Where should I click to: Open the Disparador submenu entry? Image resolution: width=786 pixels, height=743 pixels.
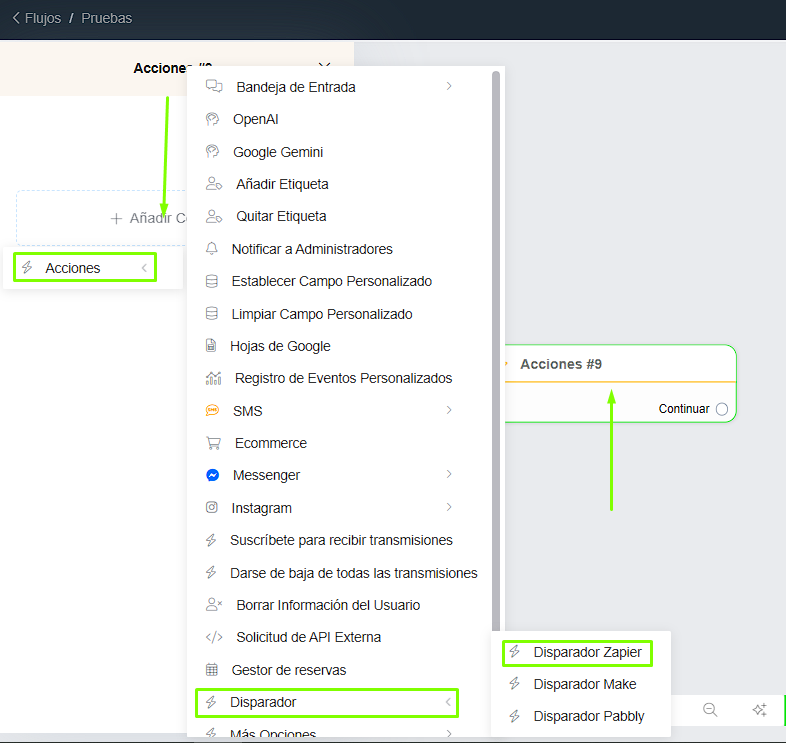pyautogui.click(x=326, y=703)
